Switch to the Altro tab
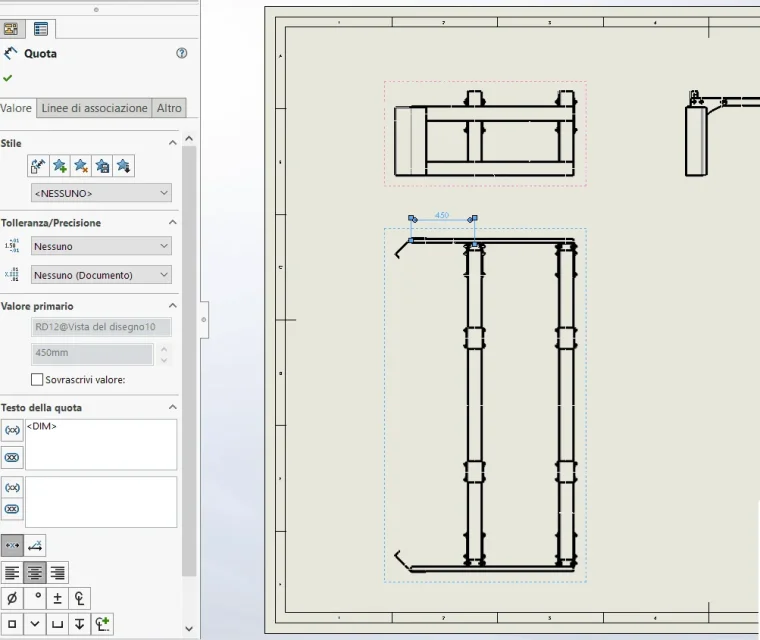The width and height of the screenshot is (760, 640). tap(169, 108)
